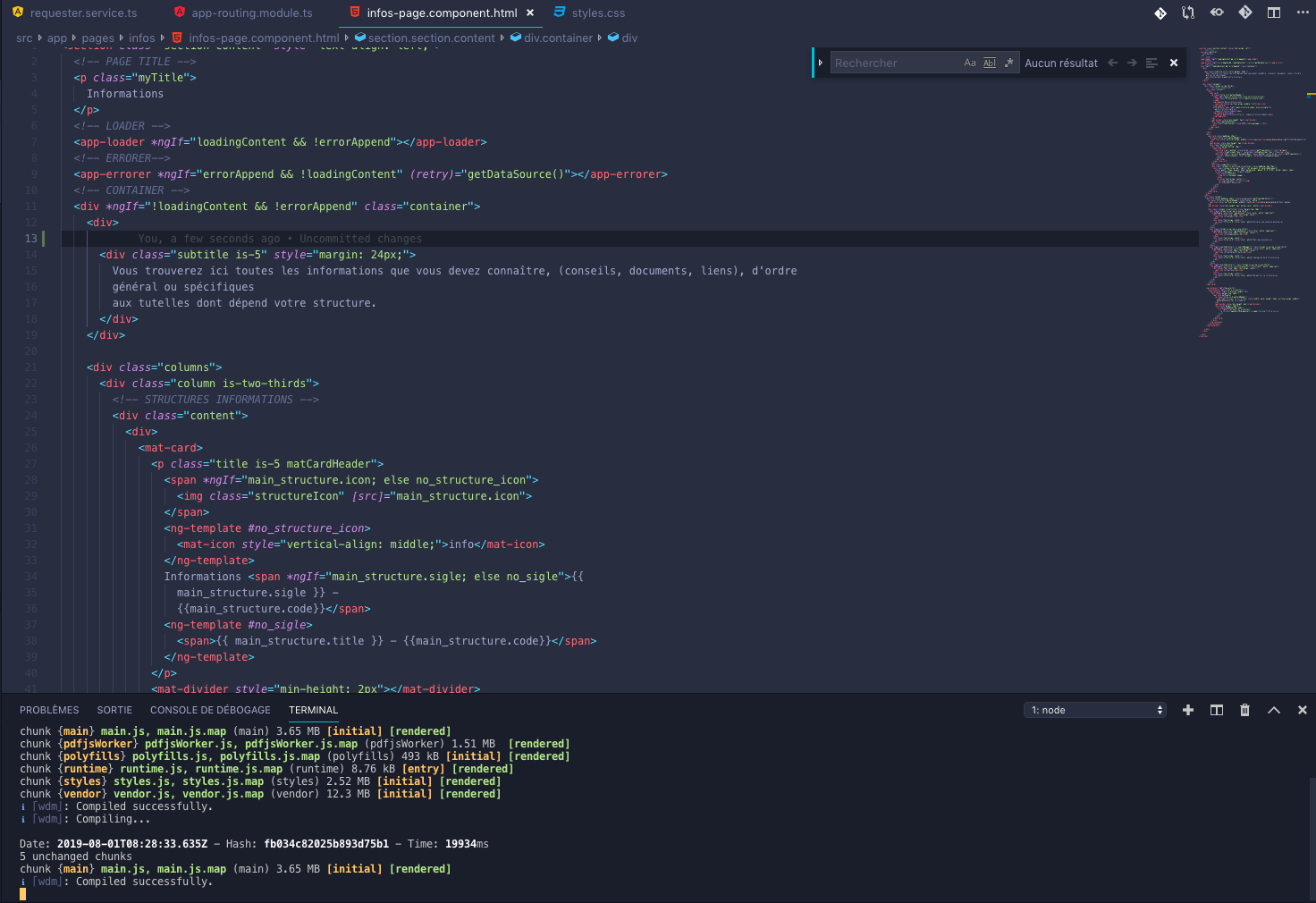
Task: Toggle Match Whole Word in the find widget
Action: click(x=990, y=63)
